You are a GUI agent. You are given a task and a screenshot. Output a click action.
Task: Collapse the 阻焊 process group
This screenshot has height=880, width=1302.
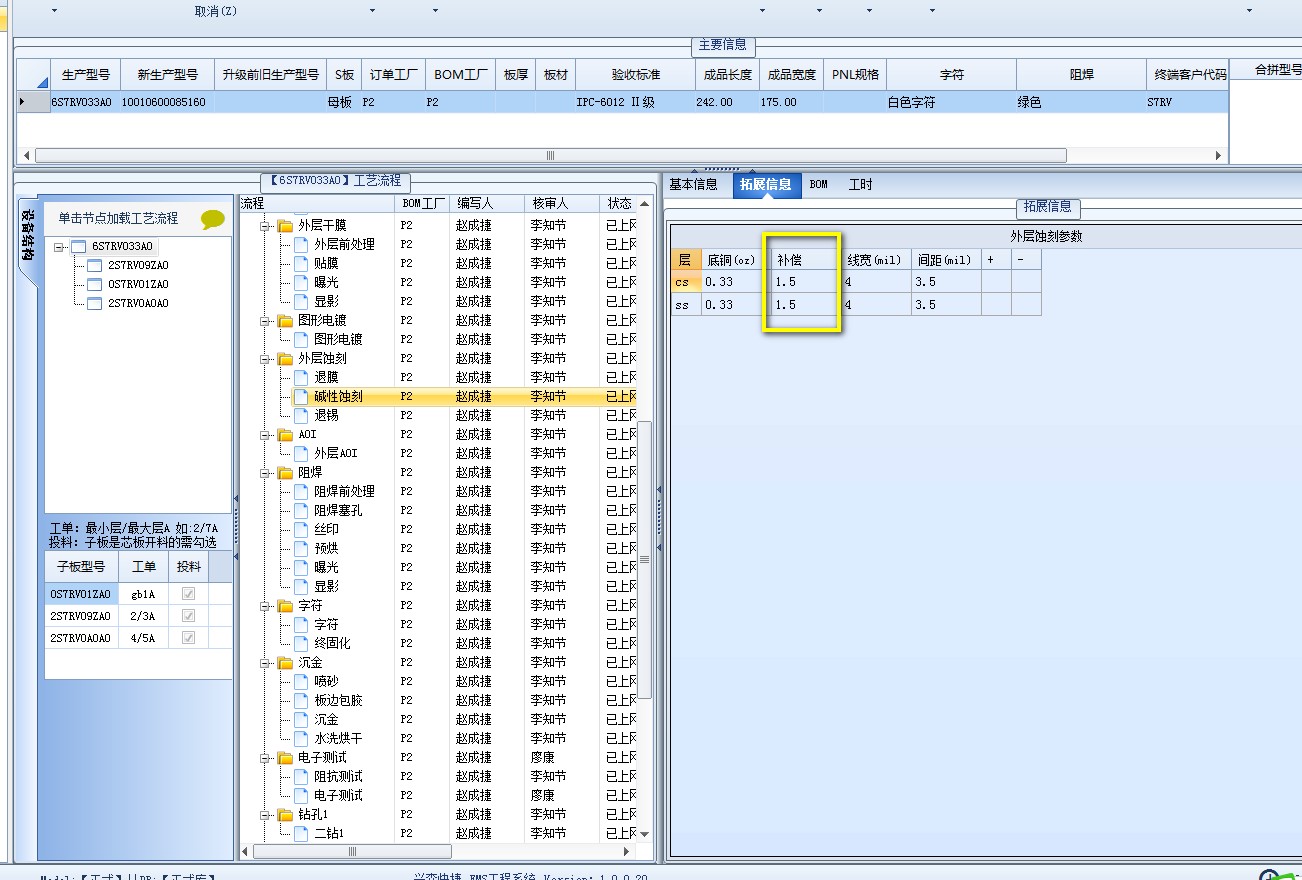tap(266, 473)
